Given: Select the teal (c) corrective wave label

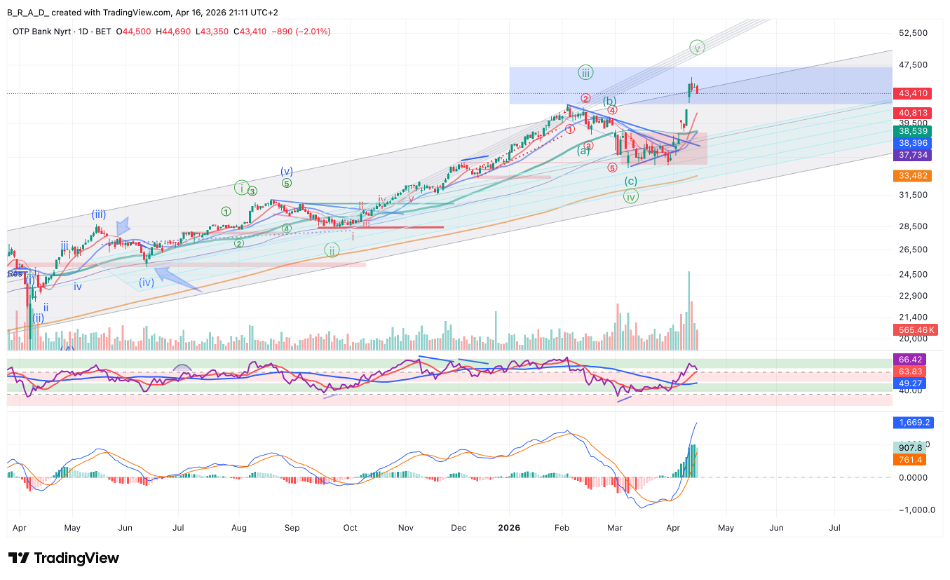Looking at the screenshot, I should pos(631,181).
